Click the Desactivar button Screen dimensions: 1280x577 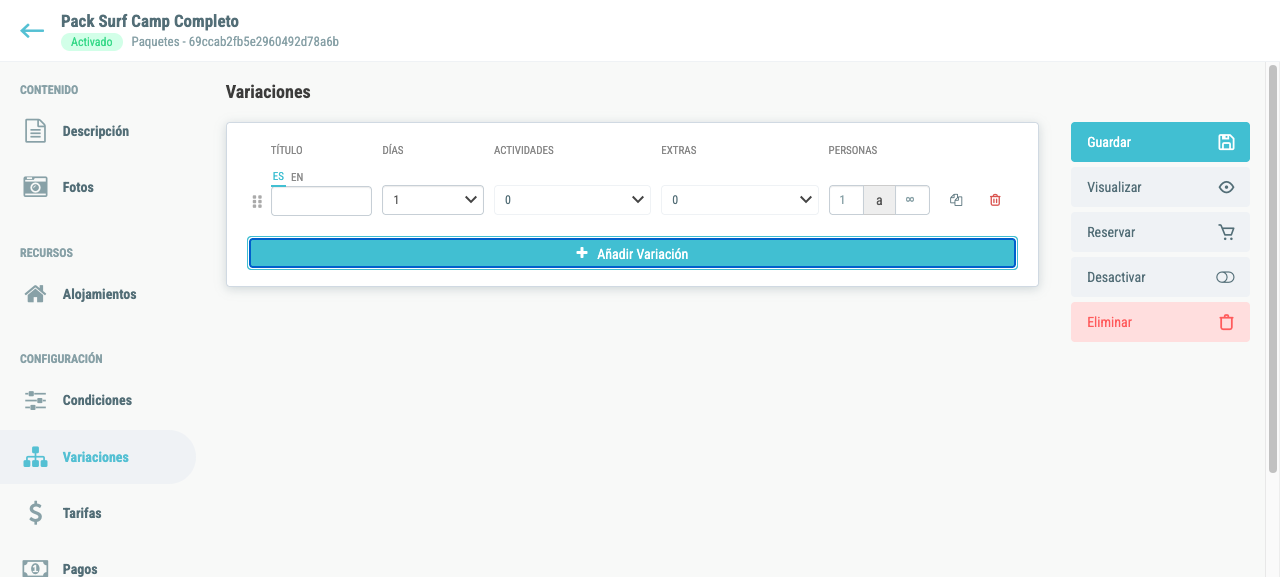[x=1160, y=277]
